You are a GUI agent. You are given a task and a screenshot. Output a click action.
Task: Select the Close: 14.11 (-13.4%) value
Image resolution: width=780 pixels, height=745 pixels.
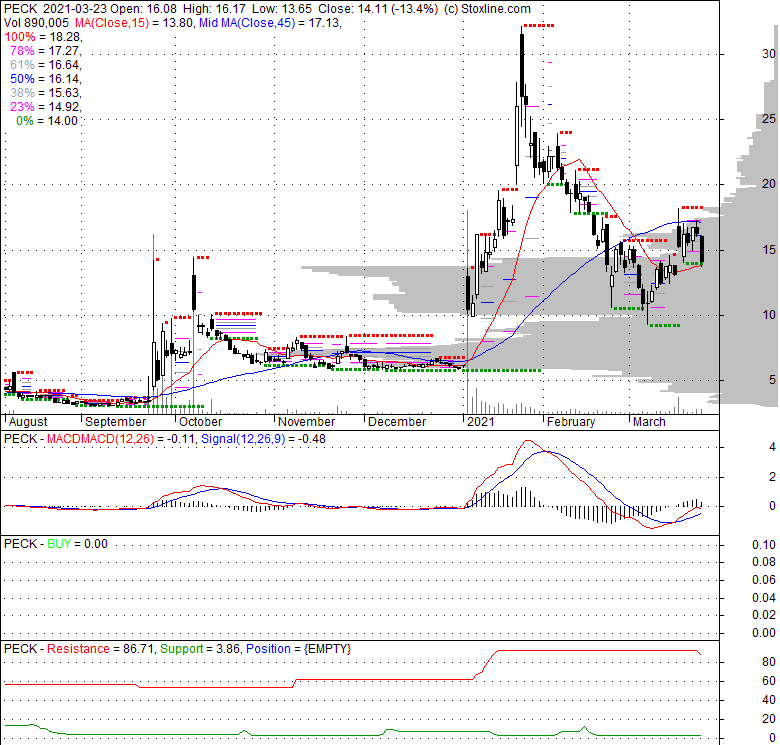pos(378,9)
